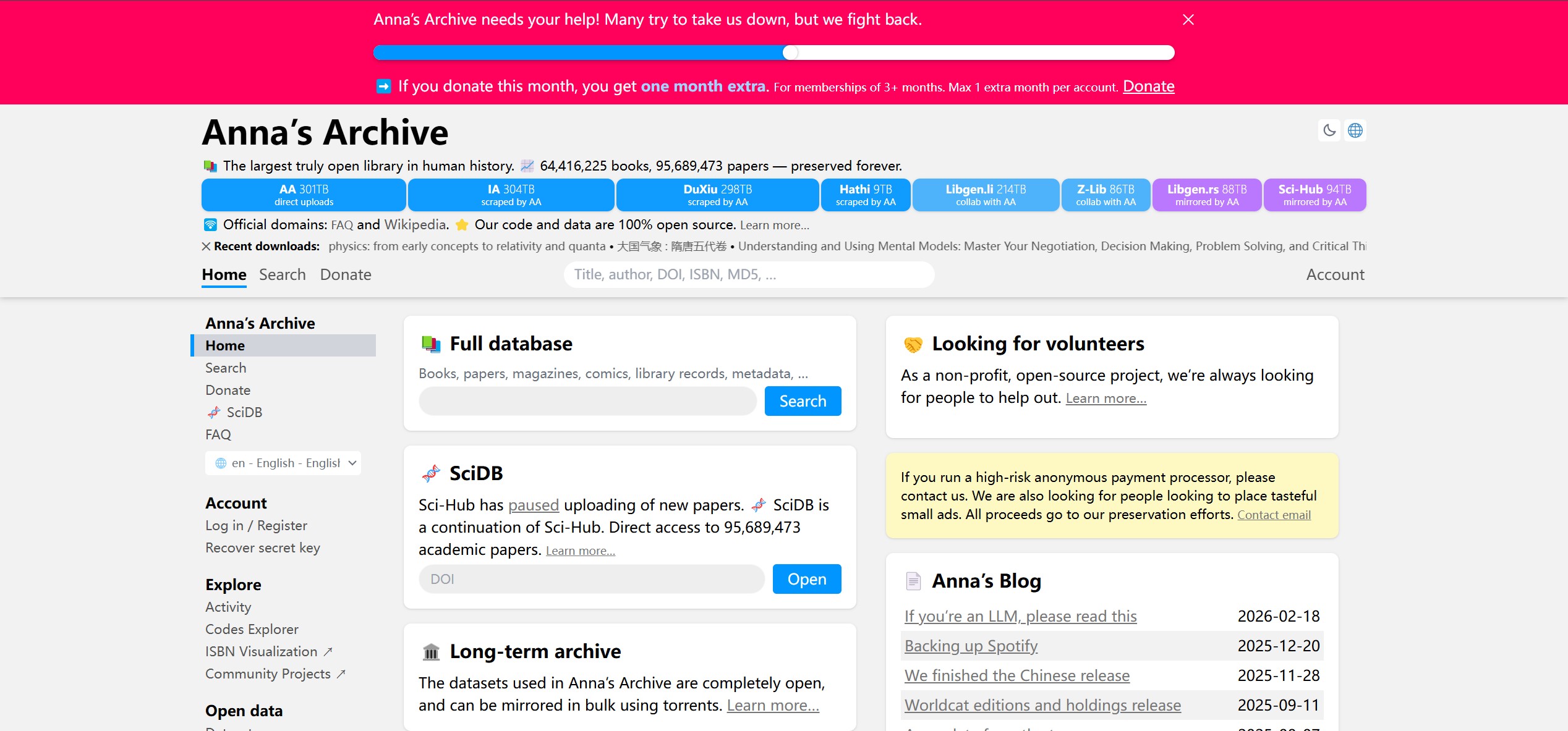Click date 2026-02-18 in blog list
Screen dimensions: 1568x731
[1278, 616]
